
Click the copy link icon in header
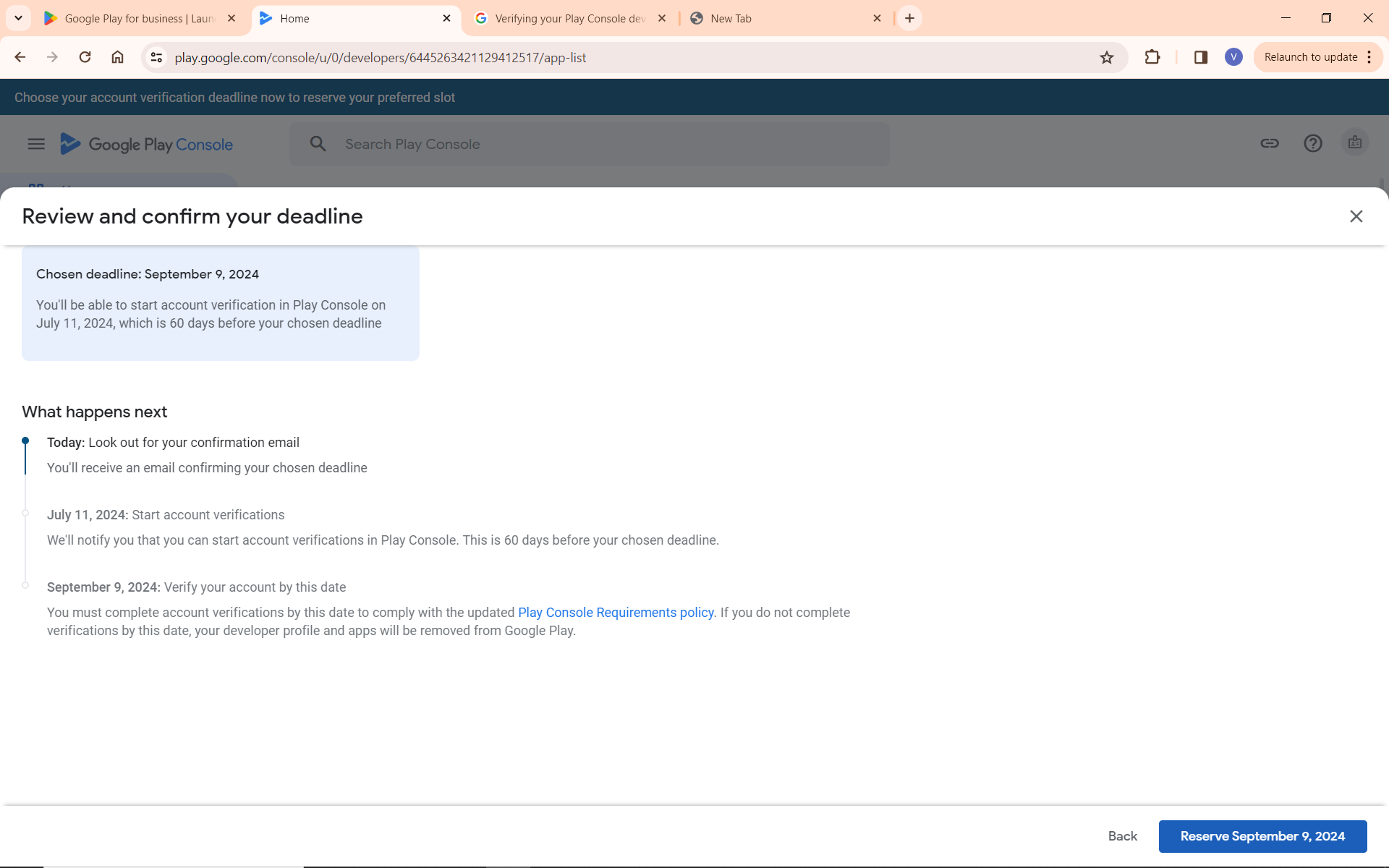click(1270, 143)
